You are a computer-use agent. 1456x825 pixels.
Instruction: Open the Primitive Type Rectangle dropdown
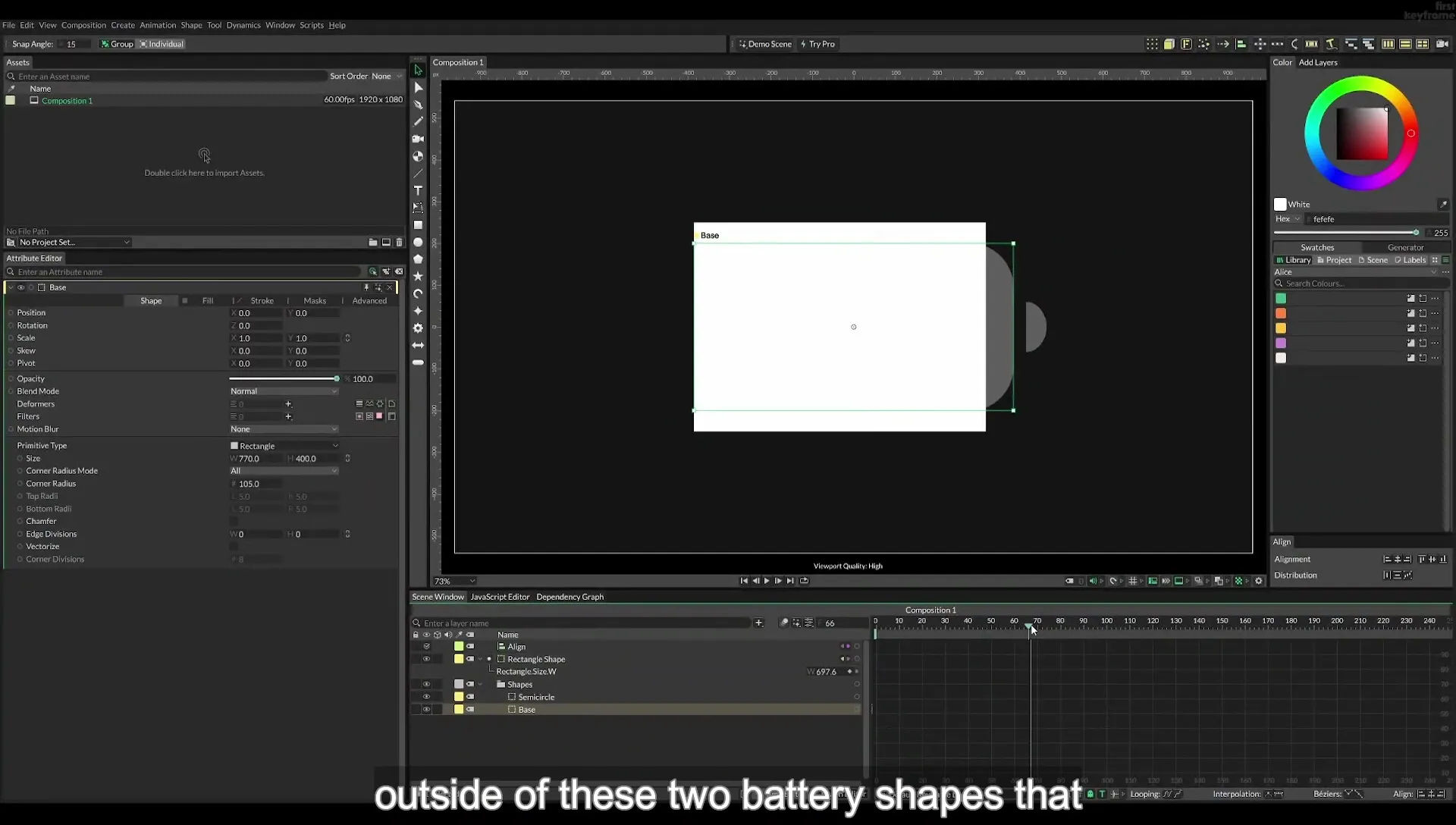[284, 446]
